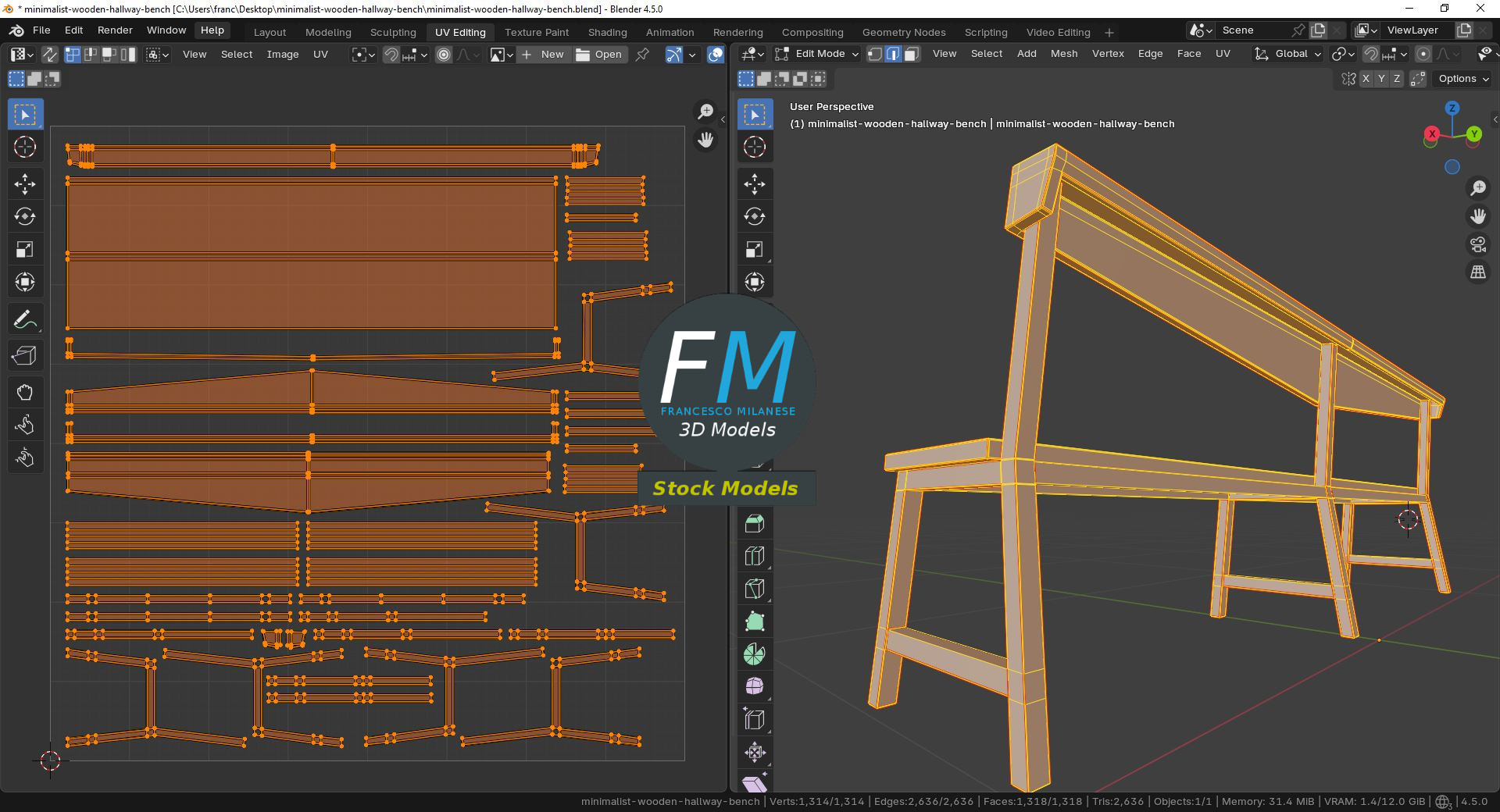Toggle UV sync selection
This screenshot has width=1500, height=812.
[49, 55]
